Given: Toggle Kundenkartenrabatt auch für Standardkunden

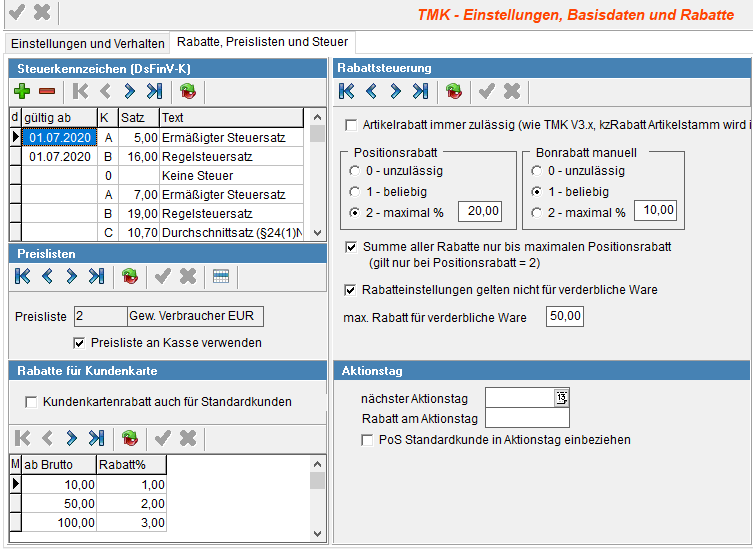Looking at the screenshot, I should click(x=31, y=402).
